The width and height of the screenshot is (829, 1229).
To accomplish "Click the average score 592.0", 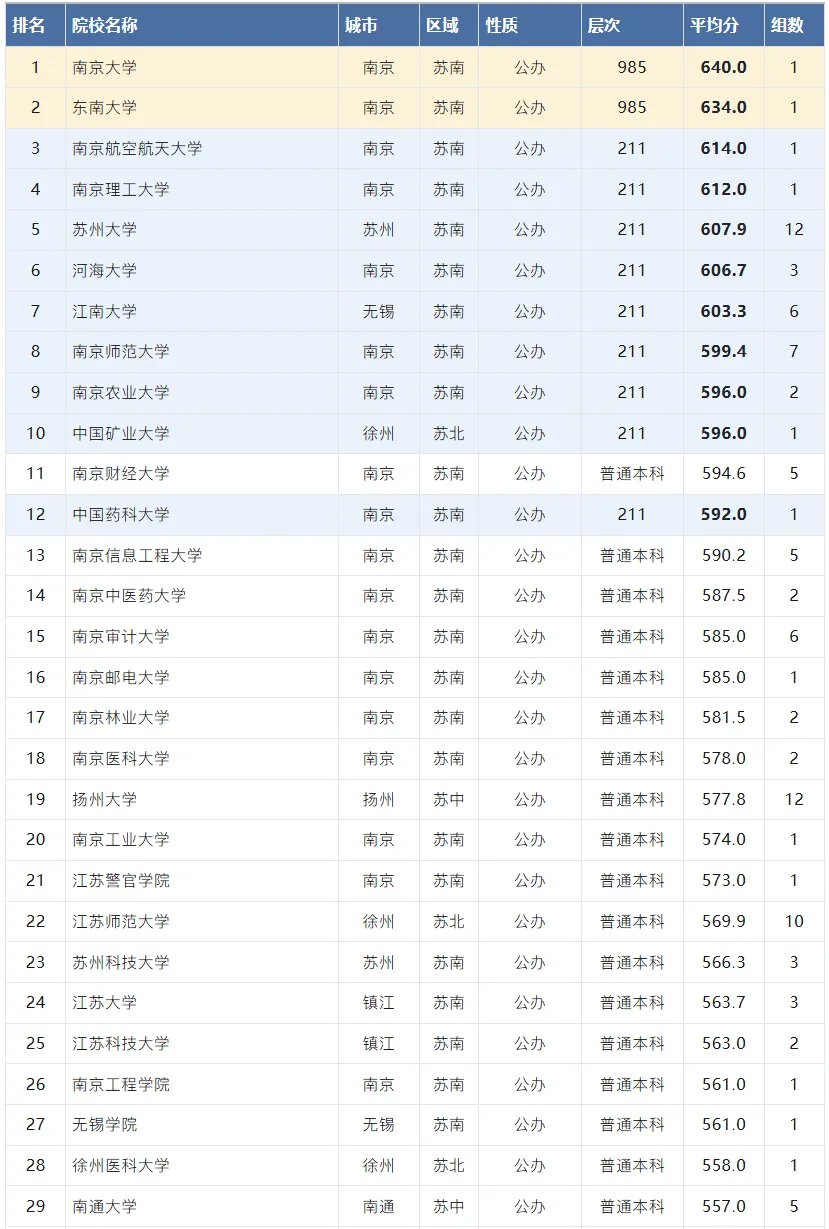I will (x=724, y=515).
